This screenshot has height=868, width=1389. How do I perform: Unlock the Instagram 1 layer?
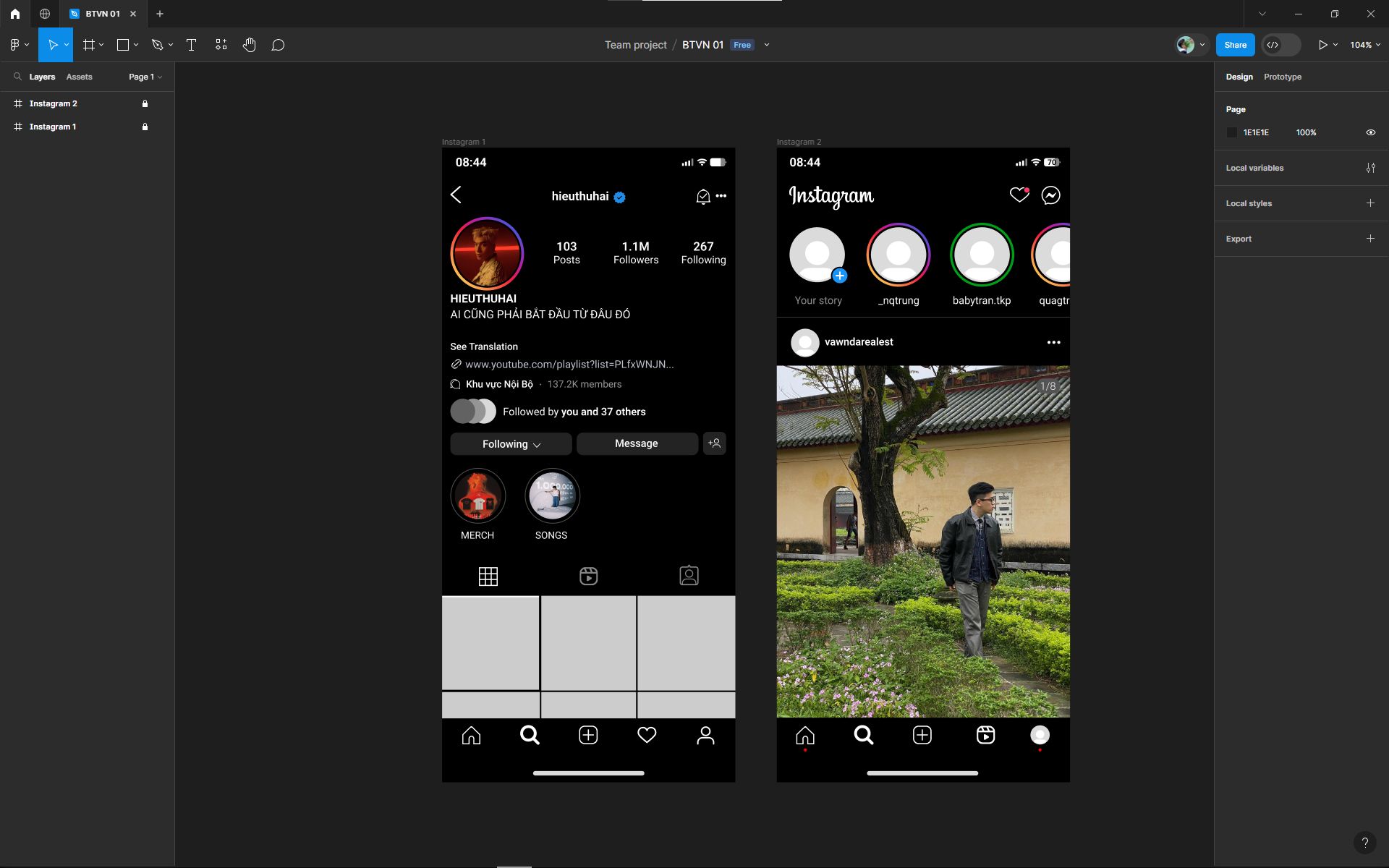[x=145, y=127]
